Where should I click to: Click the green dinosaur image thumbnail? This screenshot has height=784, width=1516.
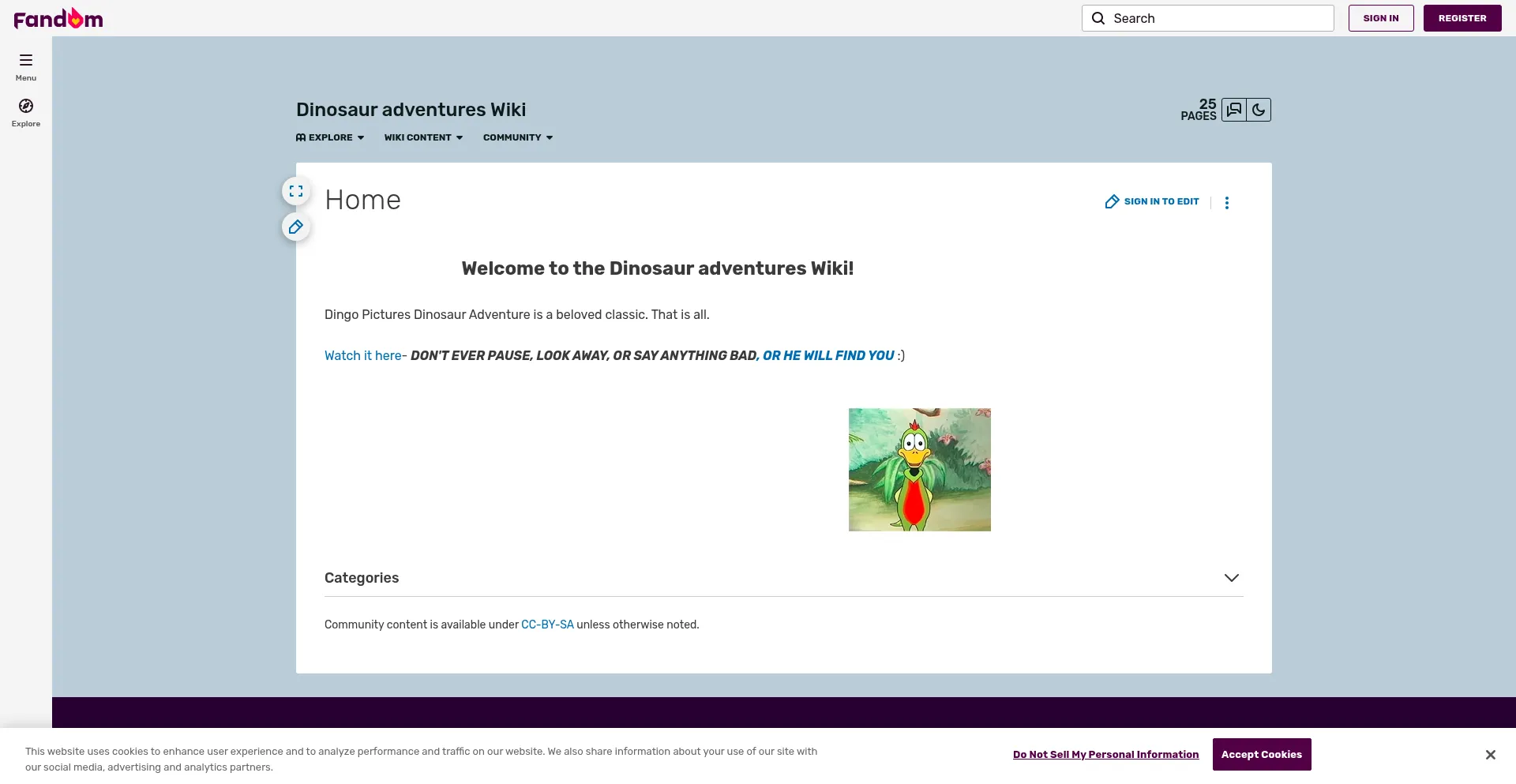[919, 470]
